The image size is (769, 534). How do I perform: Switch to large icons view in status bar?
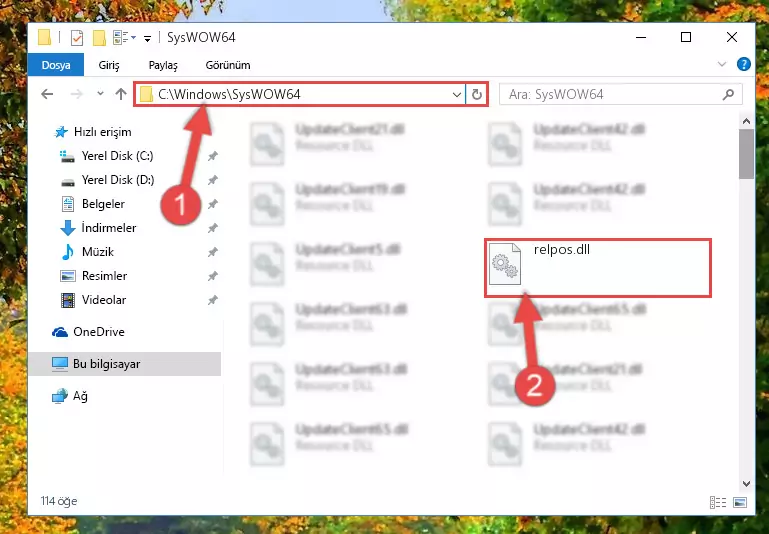(x=740, y=502)
